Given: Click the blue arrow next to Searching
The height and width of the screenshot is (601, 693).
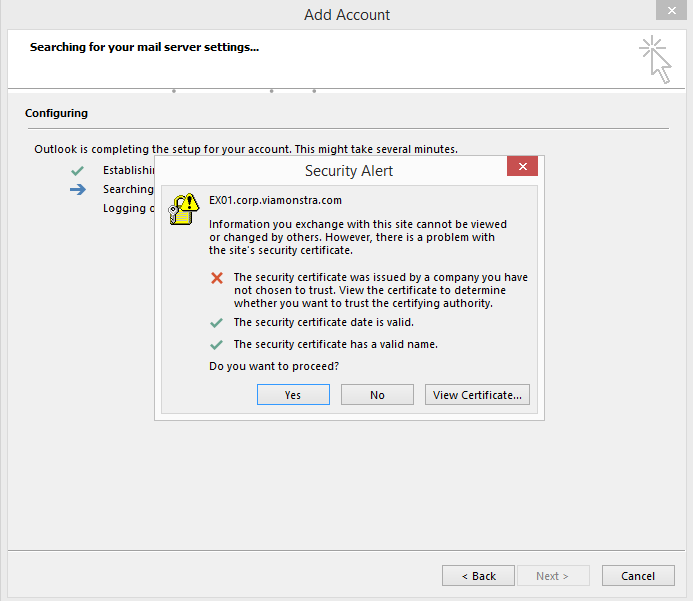Looking at the screenshot, I should click(78, 189).
